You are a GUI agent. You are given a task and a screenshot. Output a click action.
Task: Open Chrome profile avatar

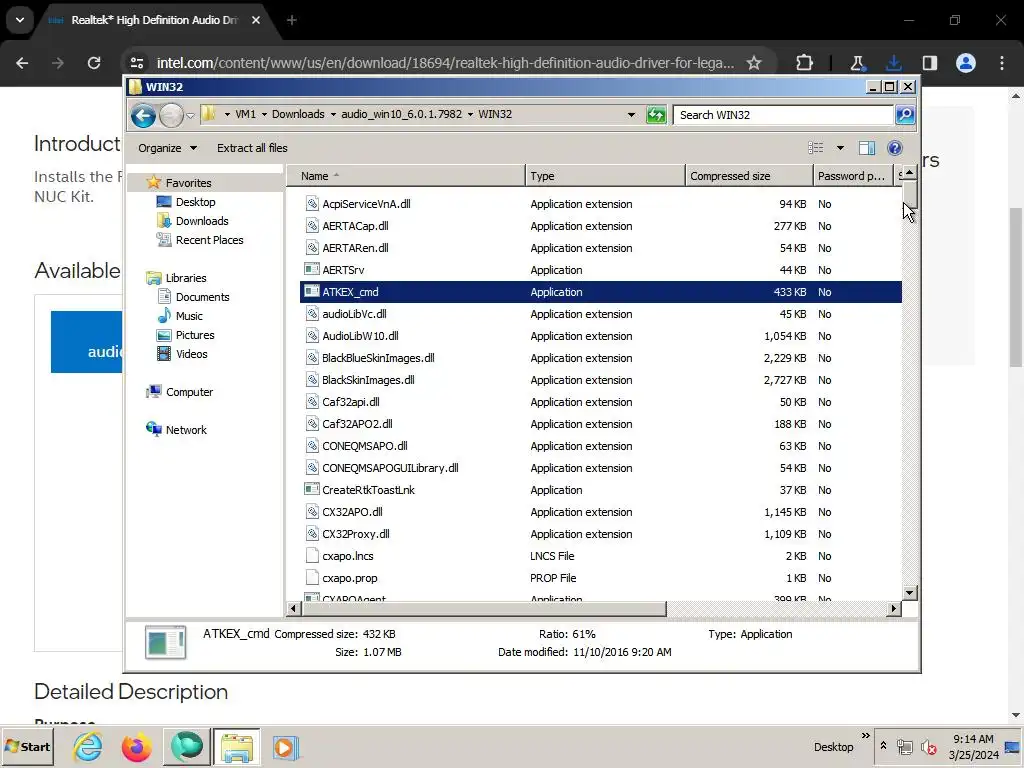tap(966, 63)
